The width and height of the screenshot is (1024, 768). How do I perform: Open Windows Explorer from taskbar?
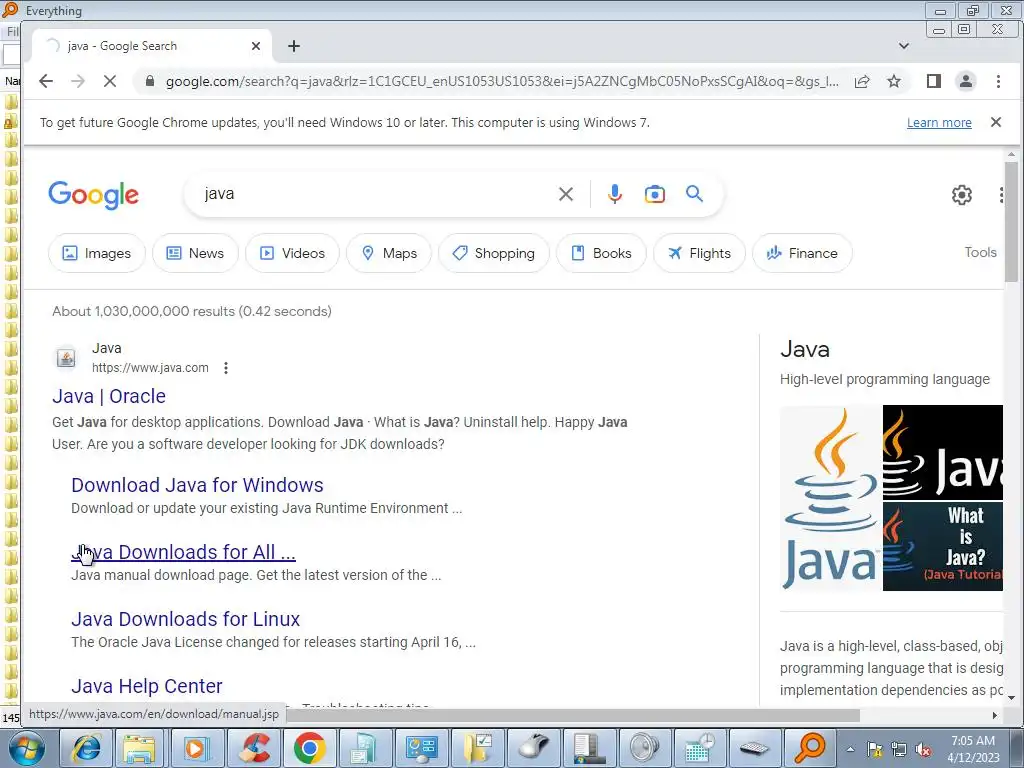click(x=139, y=748)
